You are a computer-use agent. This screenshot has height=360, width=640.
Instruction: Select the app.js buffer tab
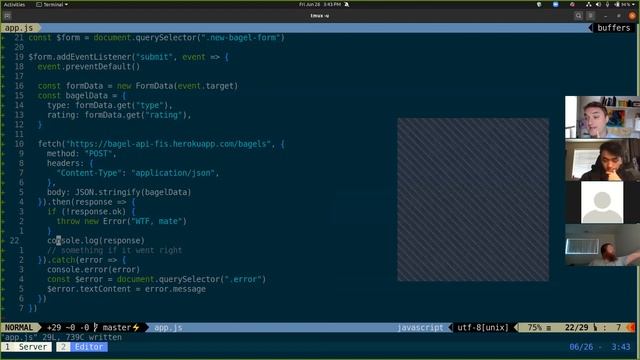[19, 28]
